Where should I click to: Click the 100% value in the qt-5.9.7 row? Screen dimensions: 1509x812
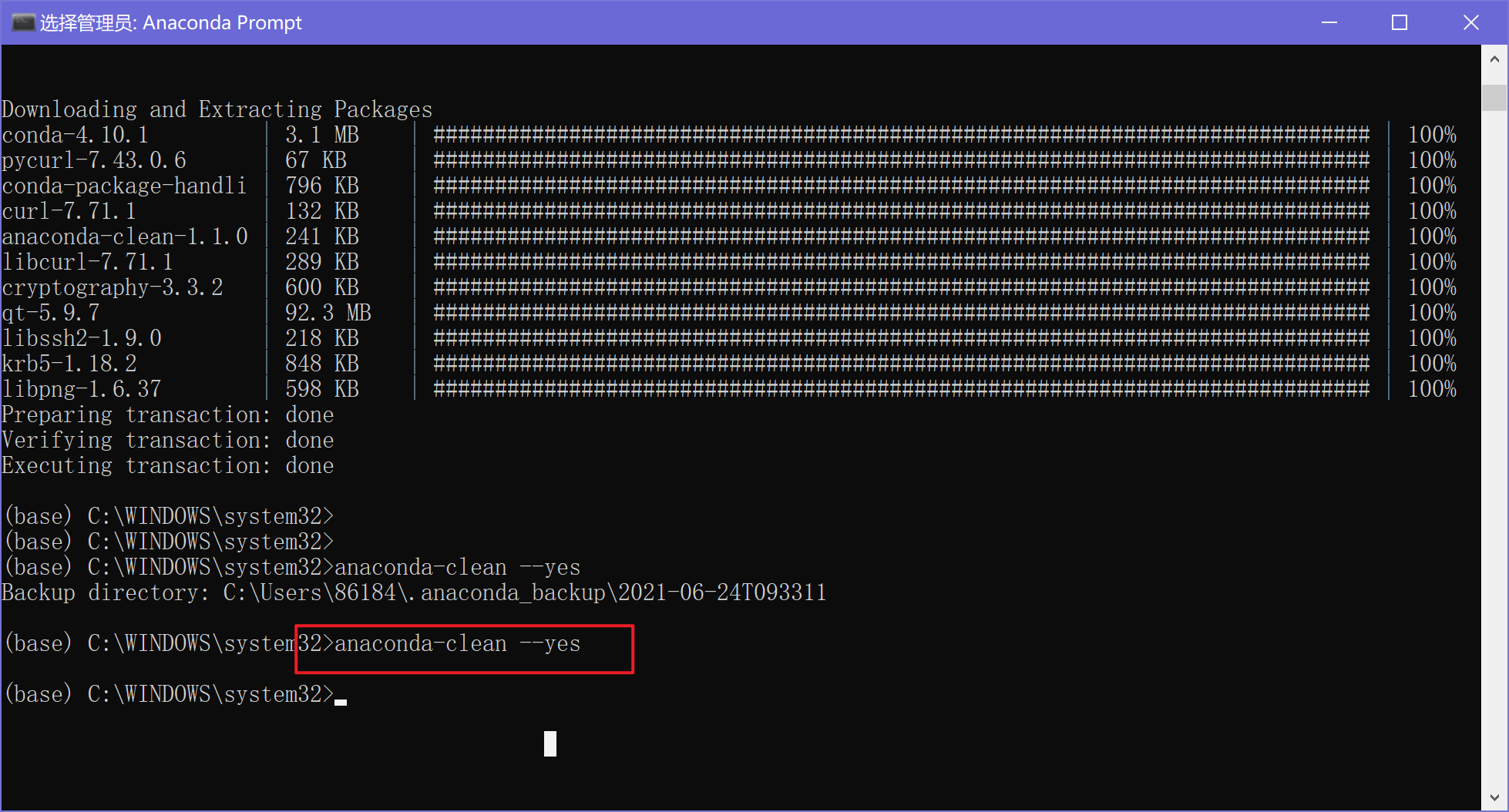coord(1432,313)
